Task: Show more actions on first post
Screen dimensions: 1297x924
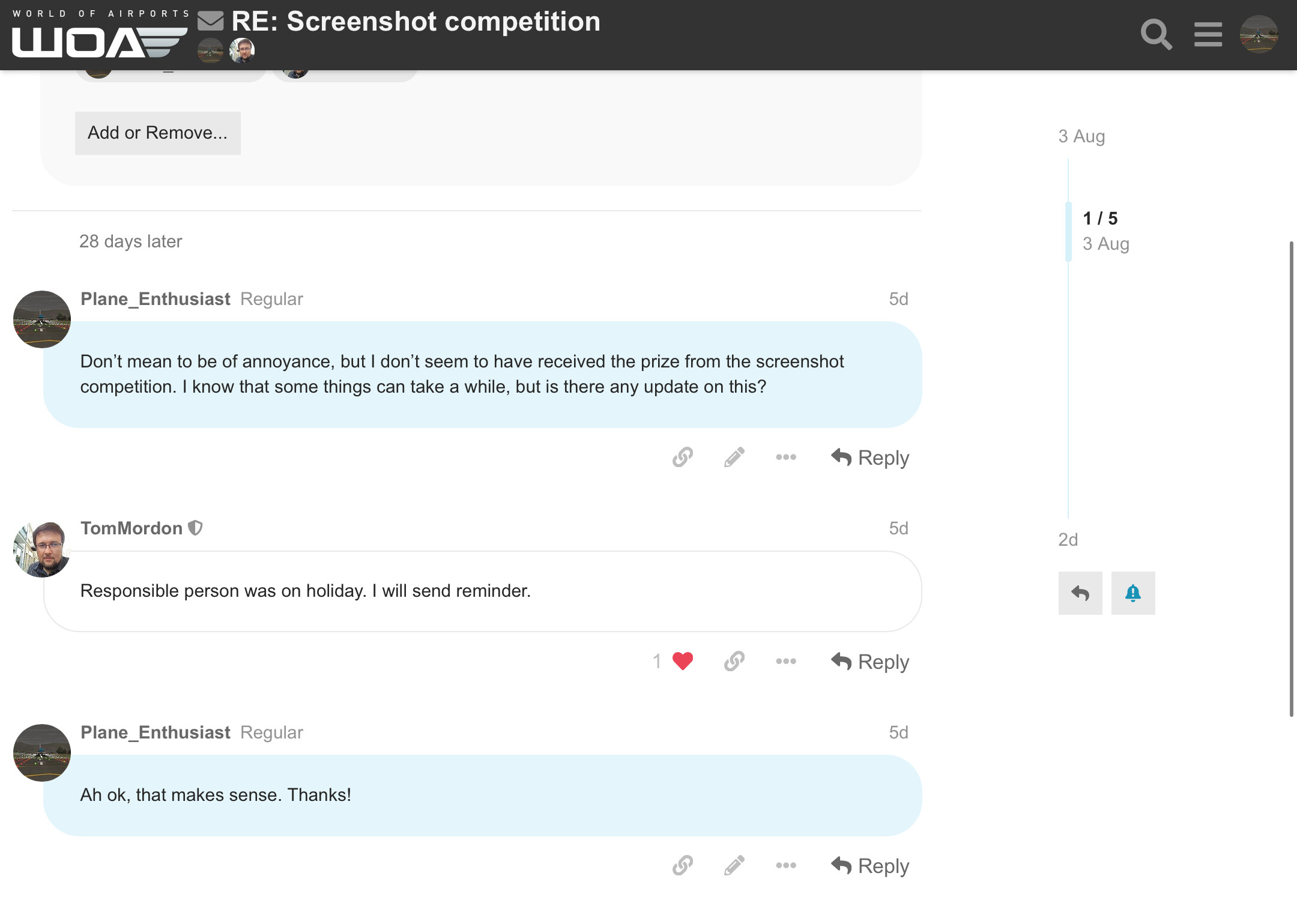Action: point(786,457)
